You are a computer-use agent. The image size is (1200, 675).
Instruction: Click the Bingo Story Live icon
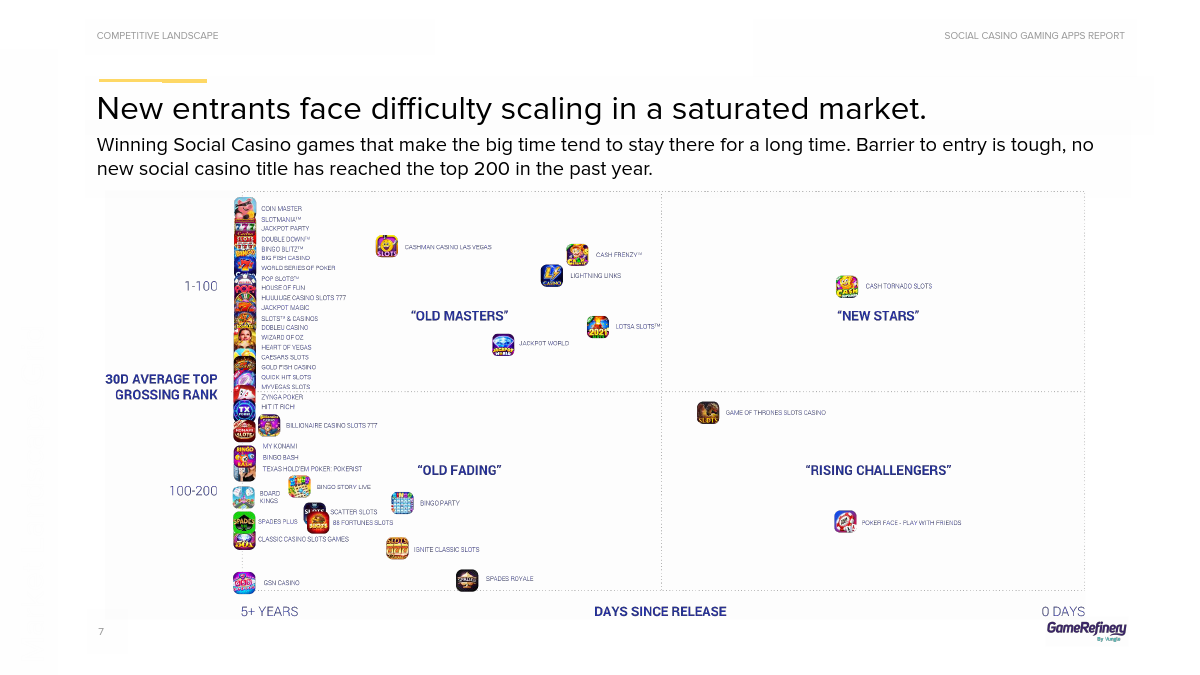(299, 487)
